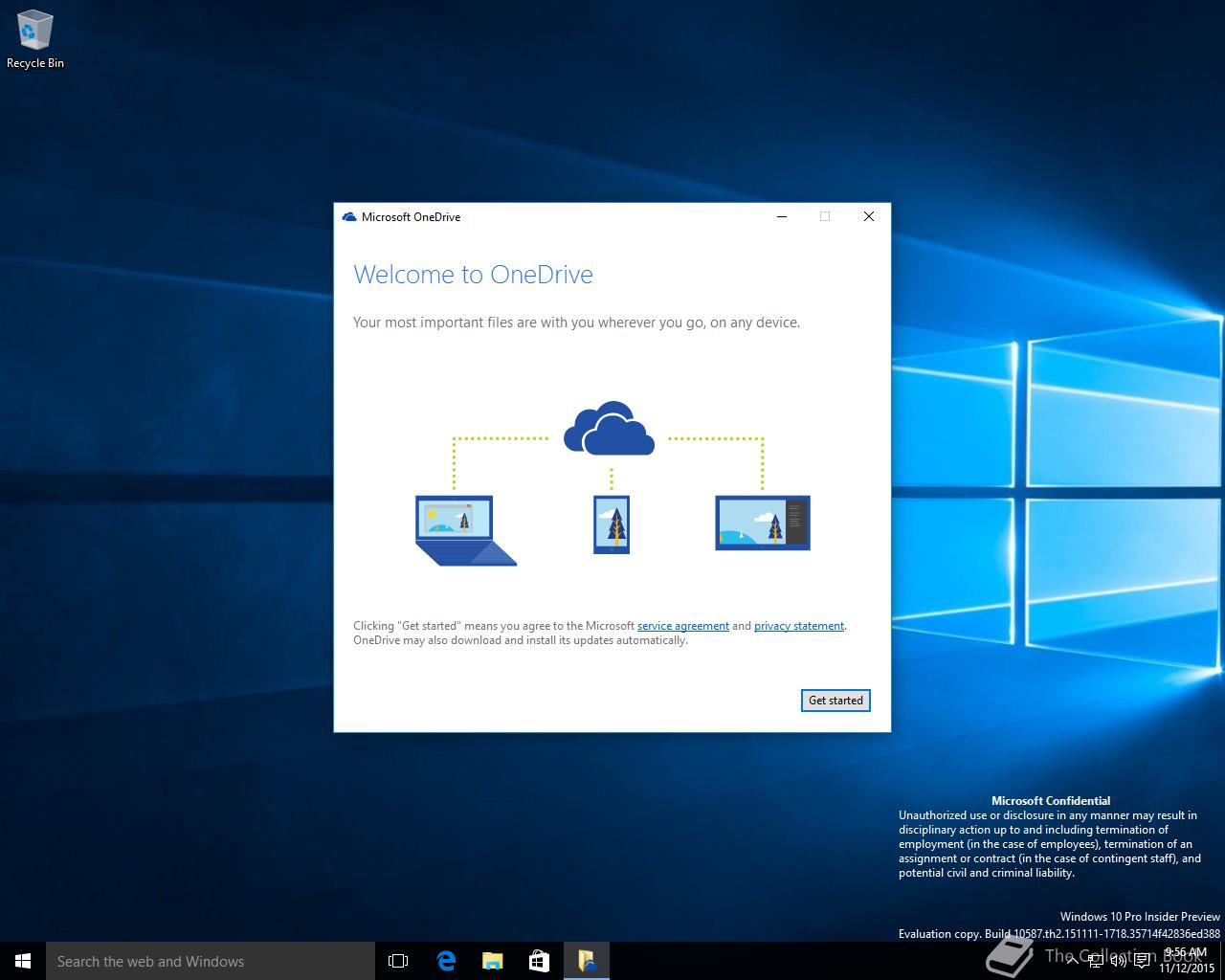This screenshot has width=1225, height=980.
Task: Open the network status tray icon
Action: (x=1096, y=961)
